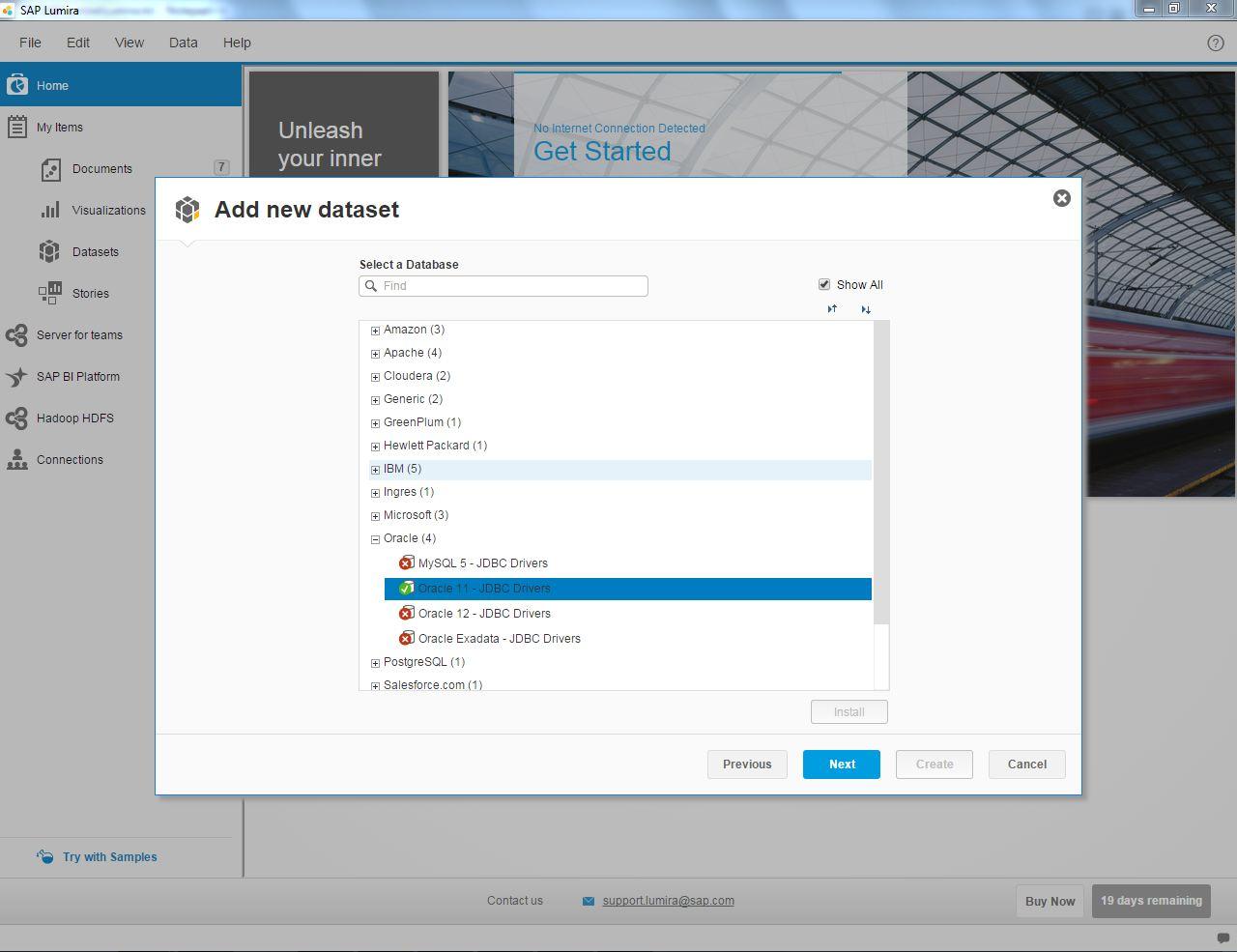Click the Previous button
Image resolution: width=1237 pixels, height=952 pixels.
[747, 764]
